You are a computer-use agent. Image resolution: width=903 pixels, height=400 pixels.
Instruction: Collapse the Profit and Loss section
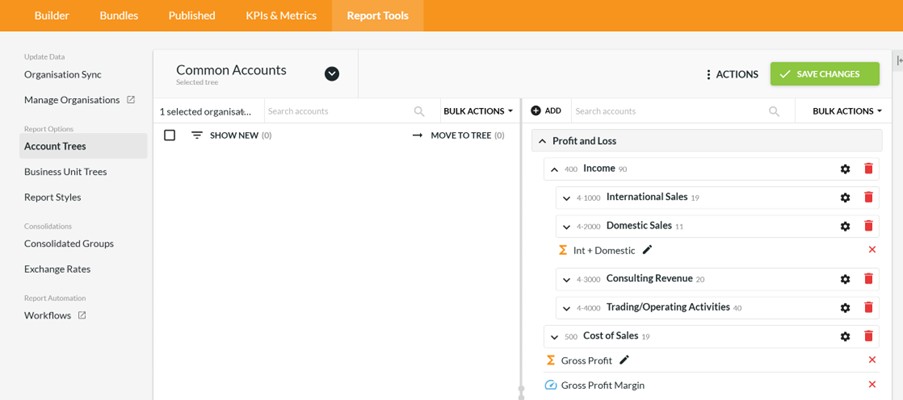click(x=542, y=141)
